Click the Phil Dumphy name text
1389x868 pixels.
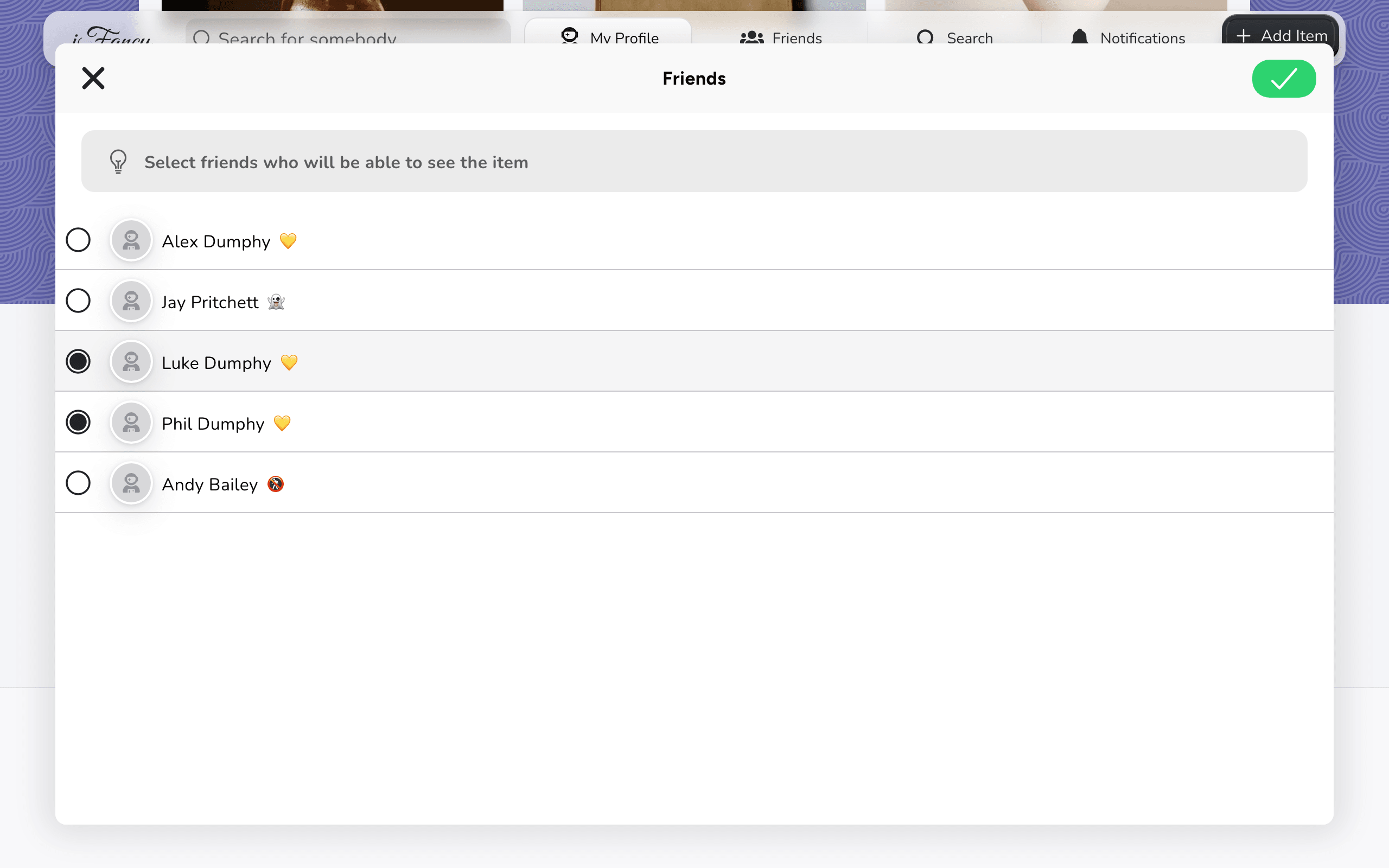(x=213, y=424)
